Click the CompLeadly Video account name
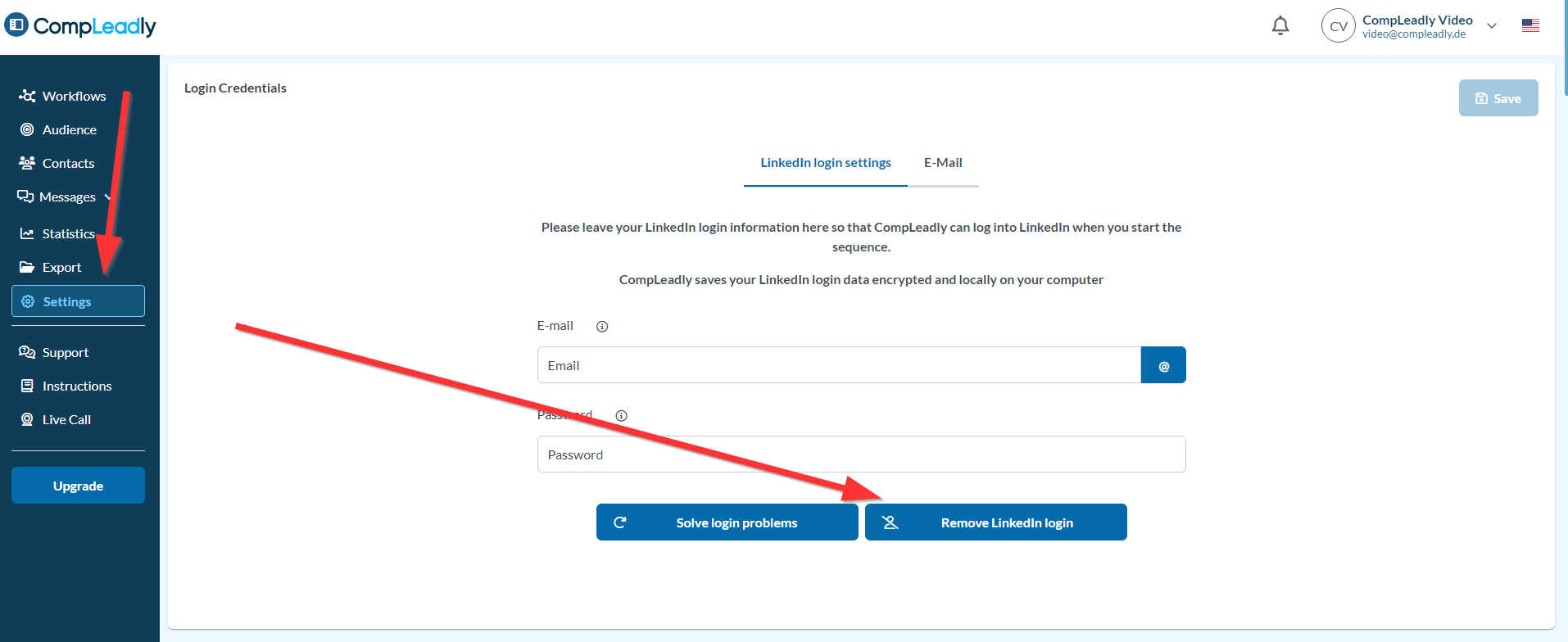This screenshot has width=1568, height=642. click(x=1417, y=20)
